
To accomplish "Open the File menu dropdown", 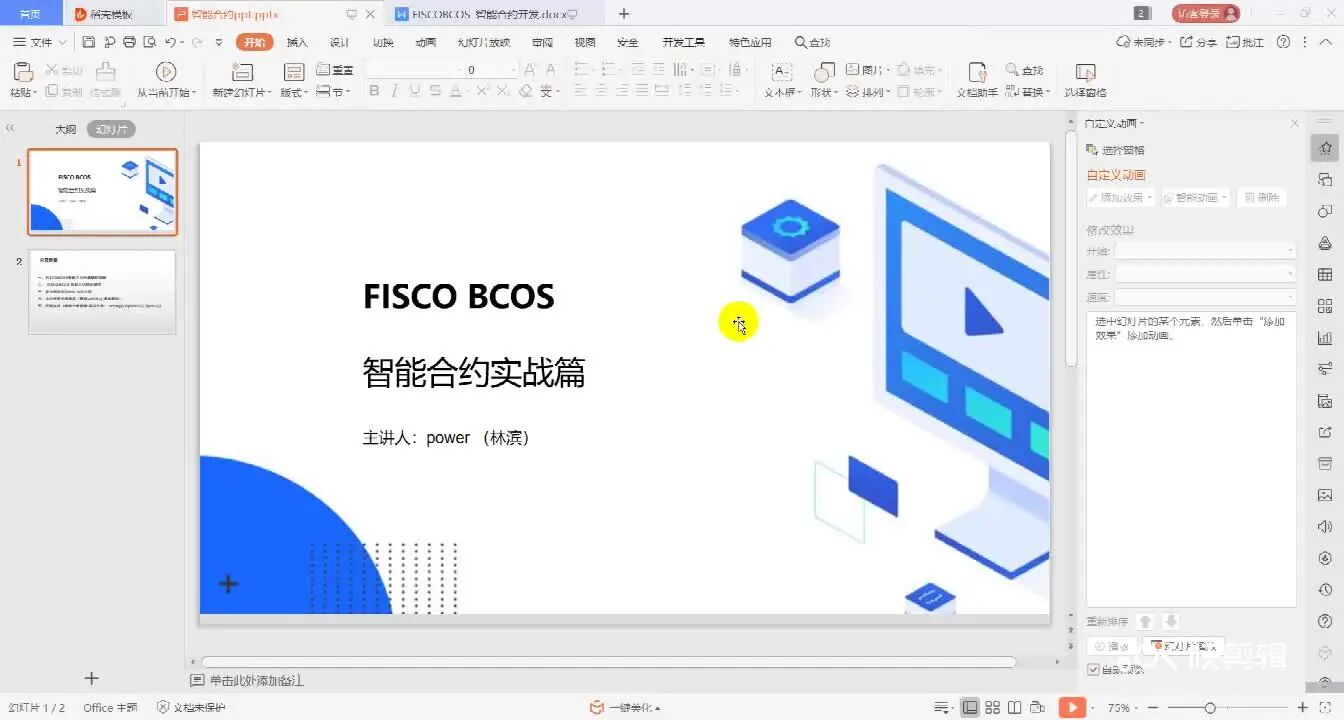I will 40,42.
